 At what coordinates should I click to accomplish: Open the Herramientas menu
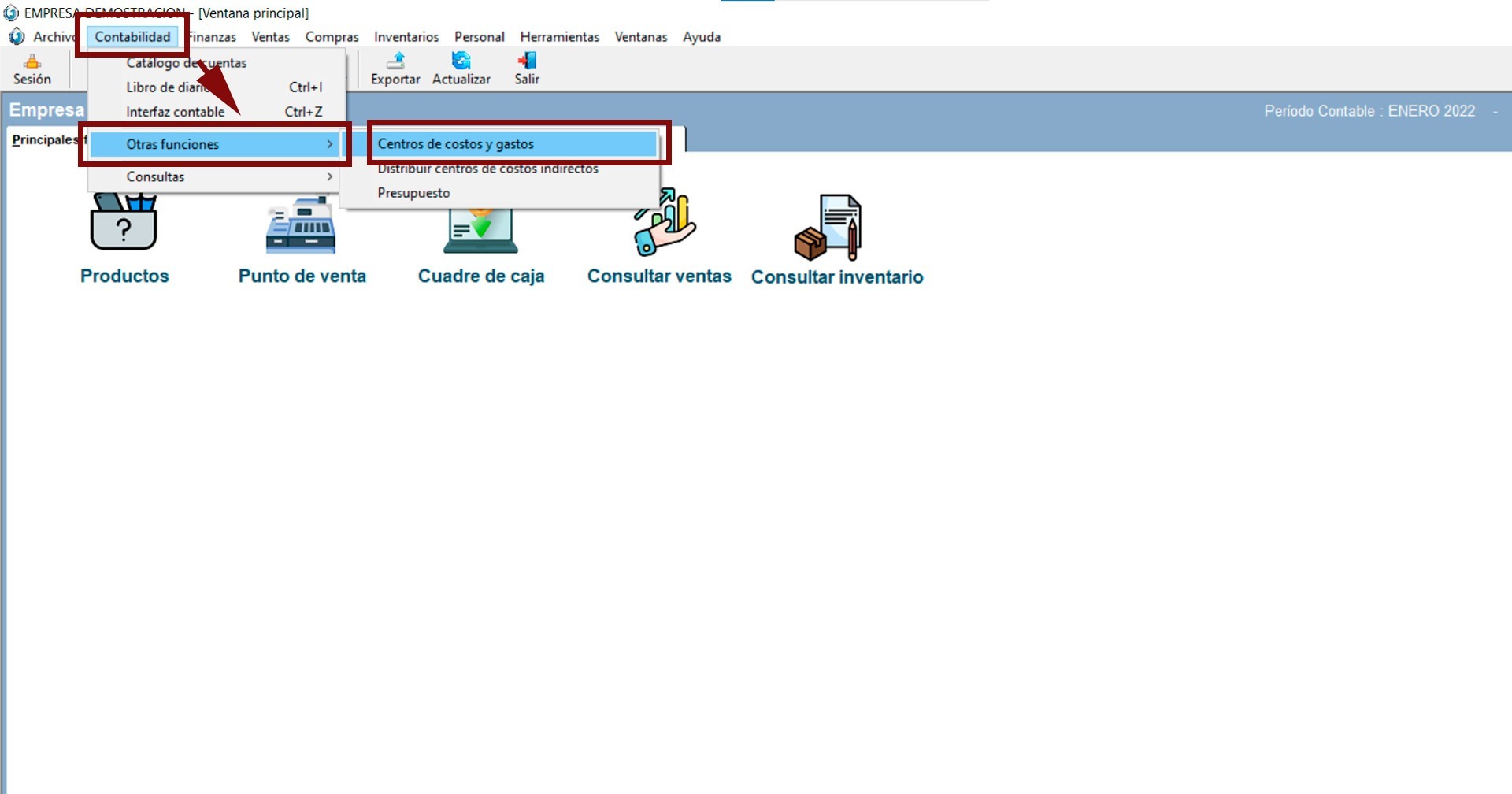click(559, 37)
